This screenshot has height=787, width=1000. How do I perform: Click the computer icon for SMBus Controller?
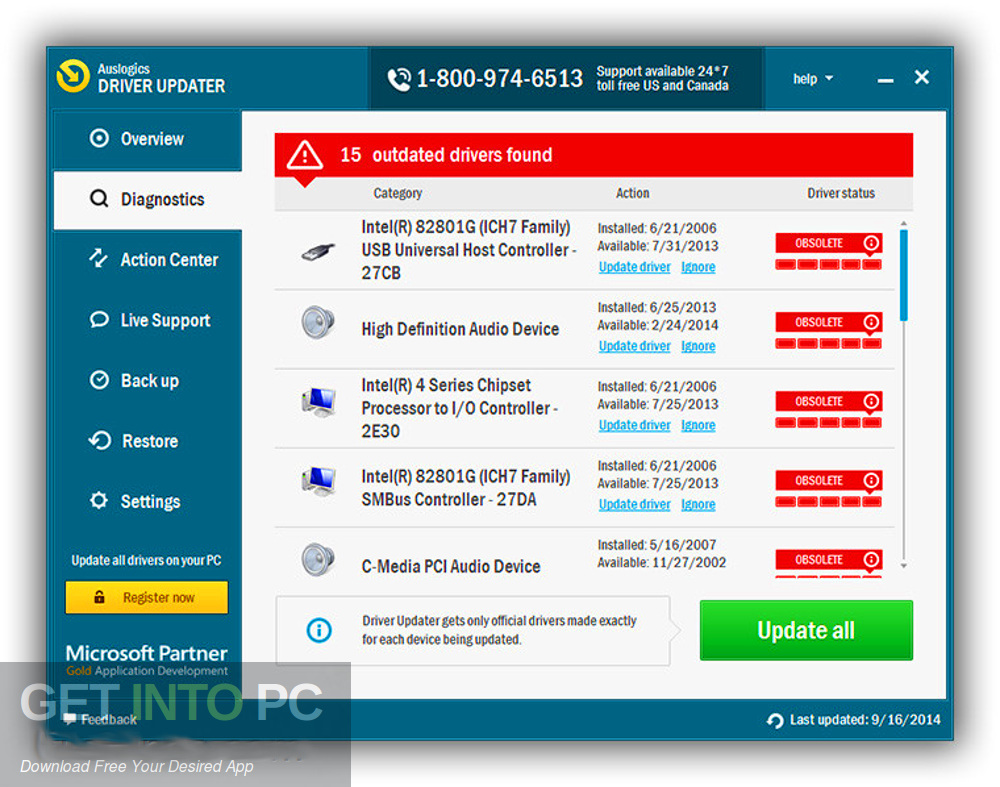tap(318, 482)
